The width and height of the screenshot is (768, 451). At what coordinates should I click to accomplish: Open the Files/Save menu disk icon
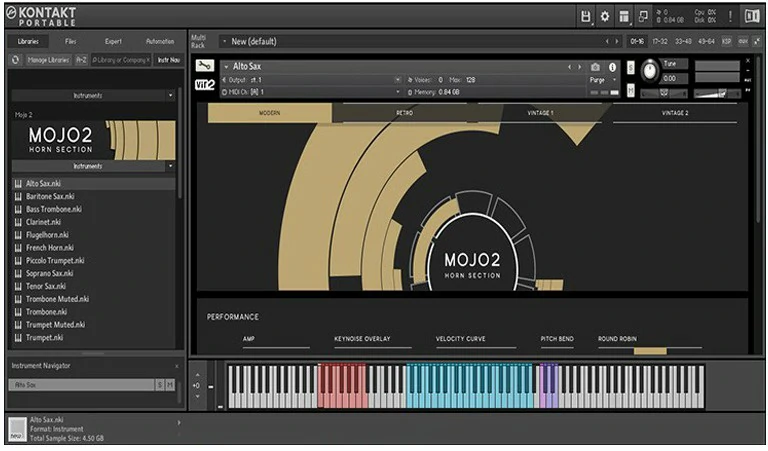585,16
